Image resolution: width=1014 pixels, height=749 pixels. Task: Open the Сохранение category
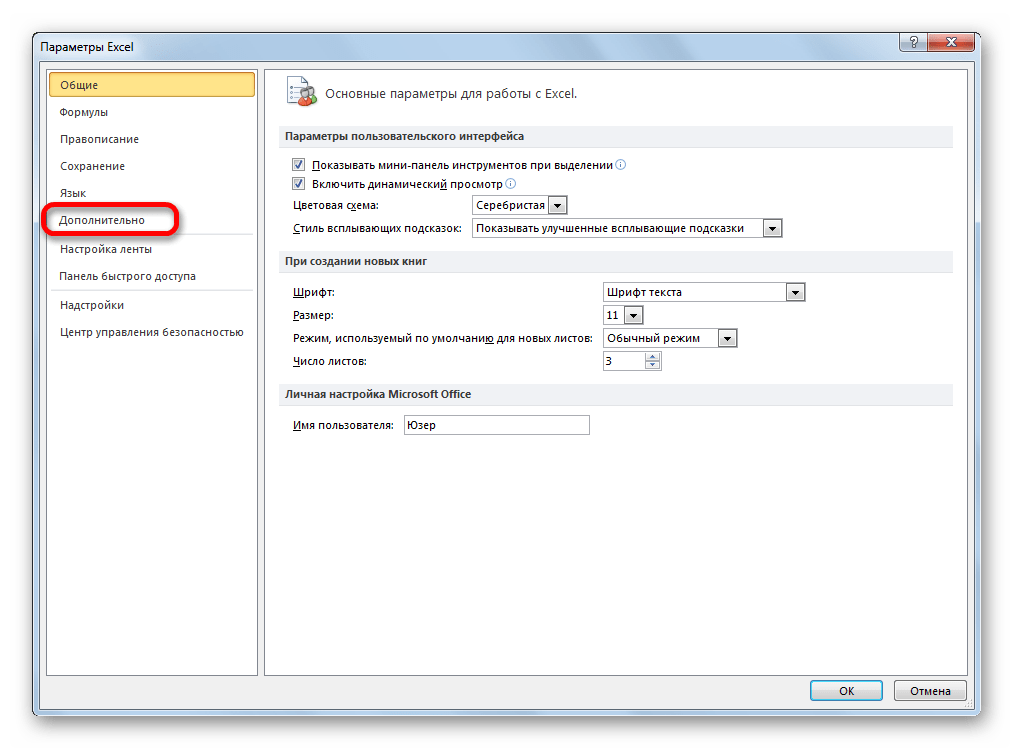[x=92, y=166]
